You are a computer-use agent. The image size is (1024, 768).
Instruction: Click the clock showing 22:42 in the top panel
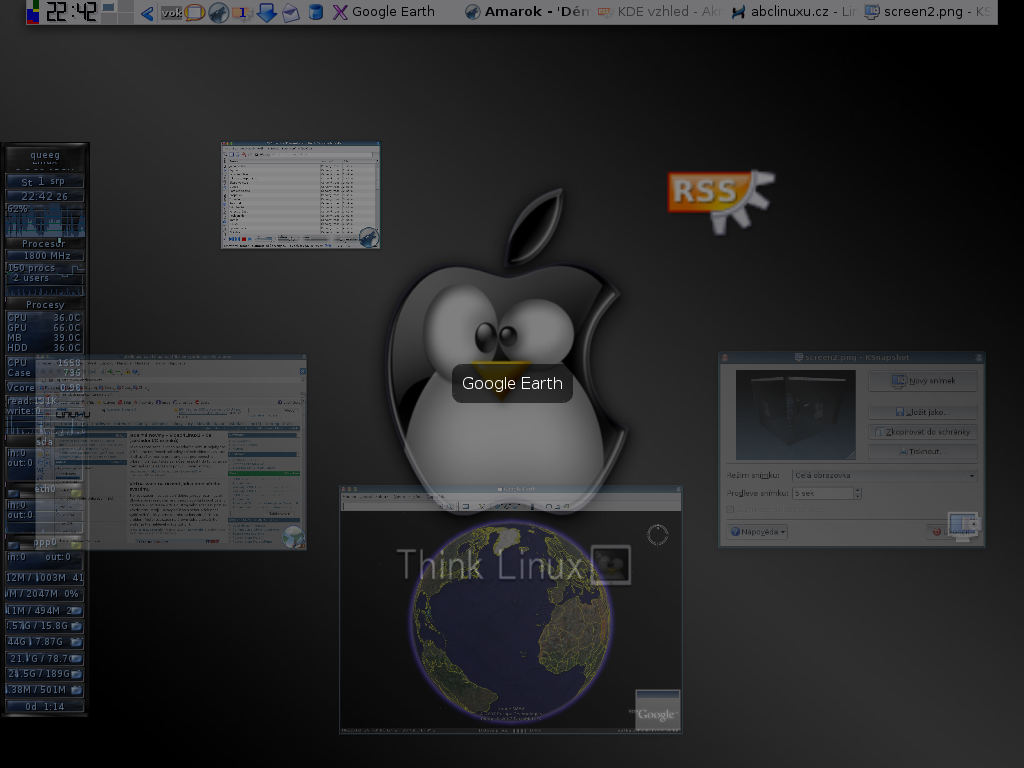tap(70, 11)
